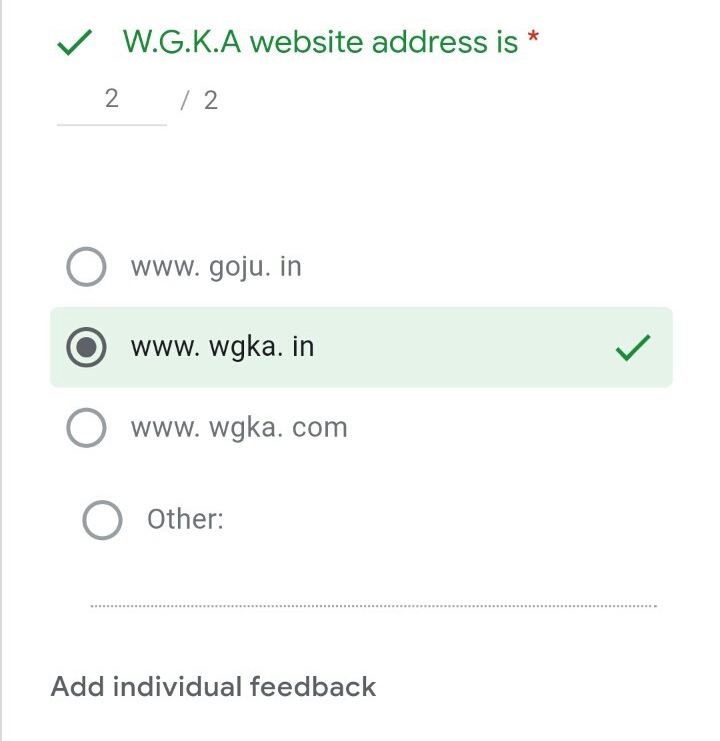Click the question title W.G.K.A website address is

click(320, 42)
